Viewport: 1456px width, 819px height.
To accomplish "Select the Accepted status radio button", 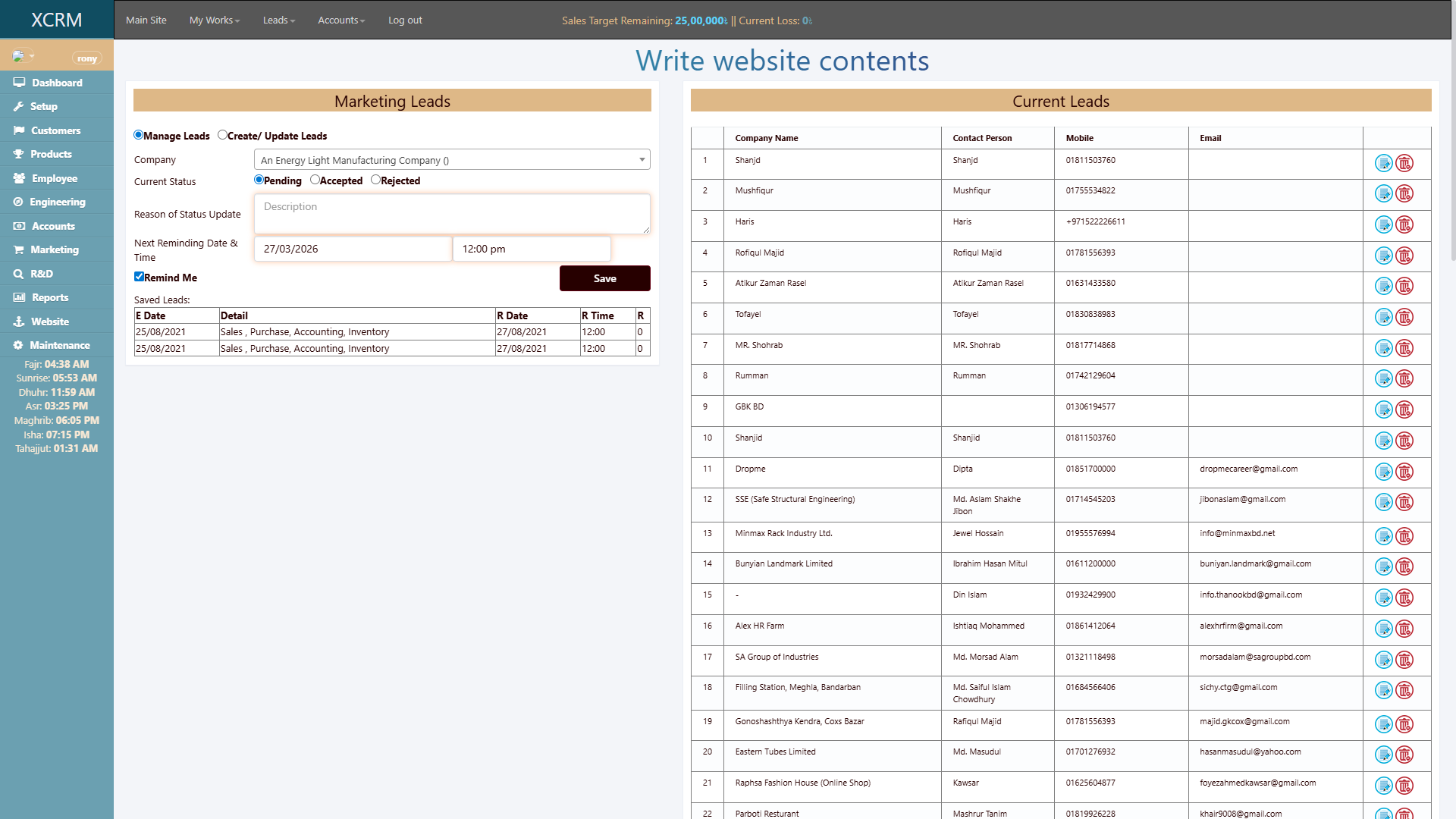I will coord(315,180).
